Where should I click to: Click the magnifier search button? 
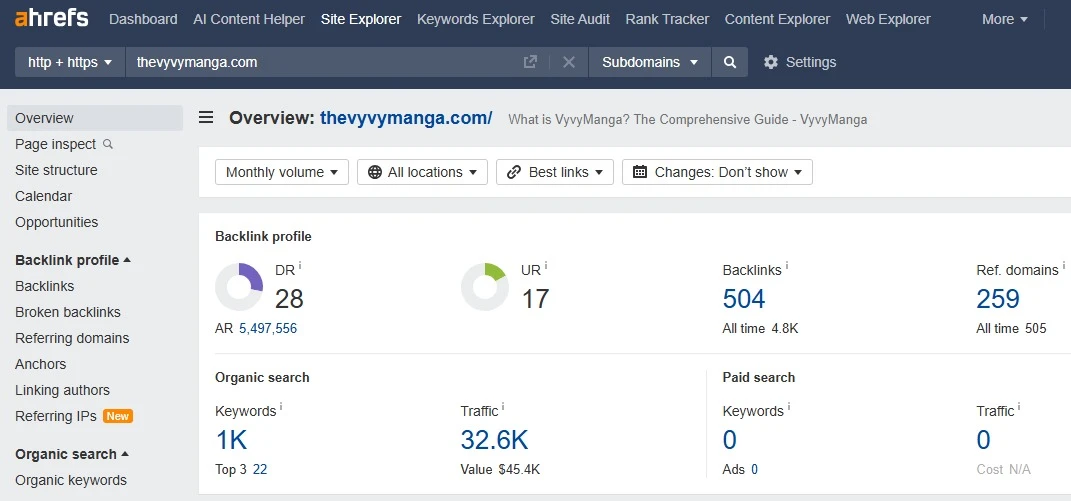[729, 62]
